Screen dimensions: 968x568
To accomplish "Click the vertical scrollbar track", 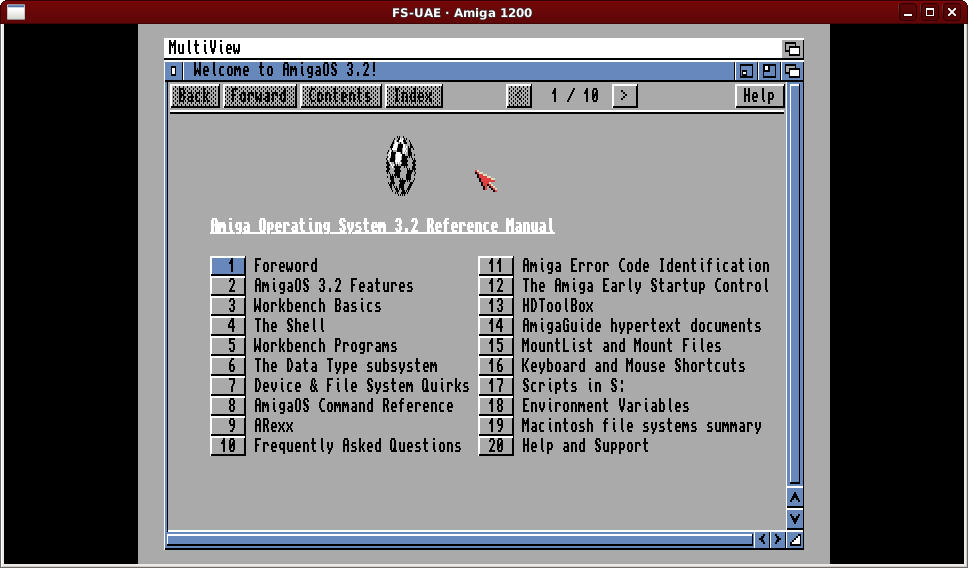I will coord(795,284).
